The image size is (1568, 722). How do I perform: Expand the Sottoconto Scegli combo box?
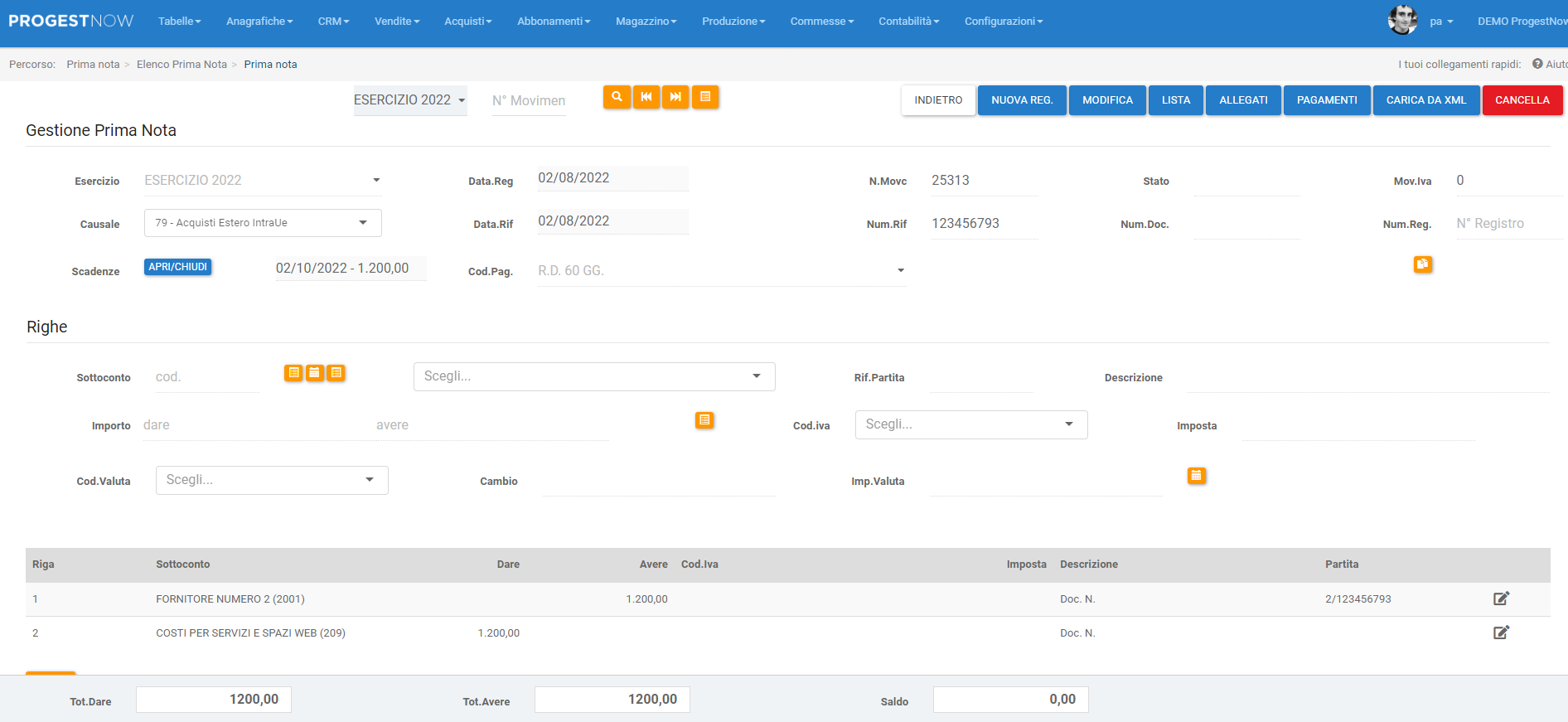pos(593,376)
